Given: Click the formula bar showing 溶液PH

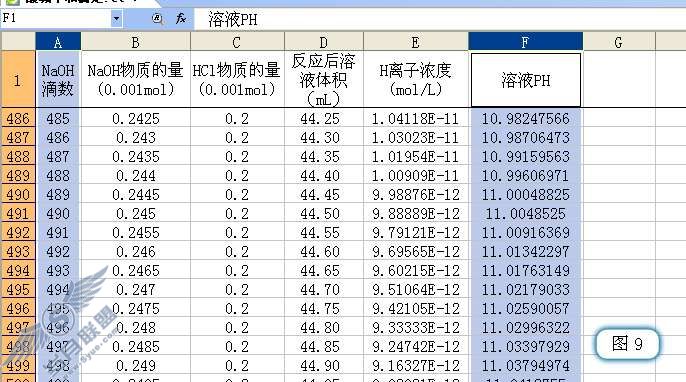Looking at the screenshot, I should coord(440,19).
